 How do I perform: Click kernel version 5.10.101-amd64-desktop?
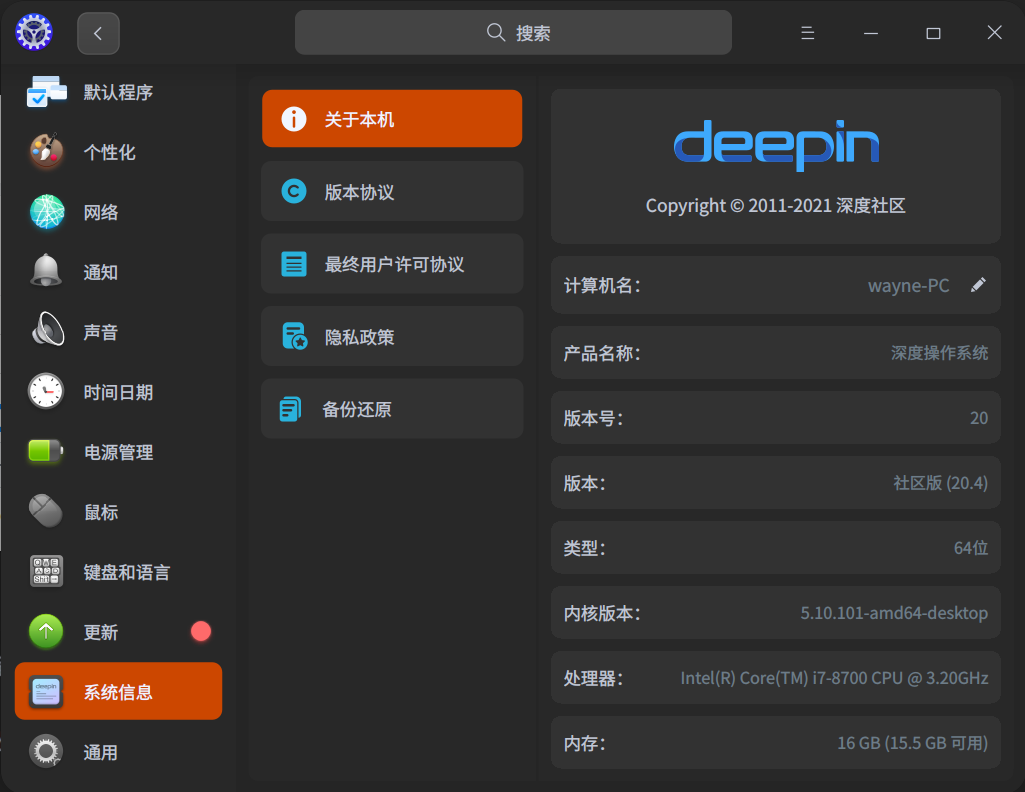click(x=894, y=613)
